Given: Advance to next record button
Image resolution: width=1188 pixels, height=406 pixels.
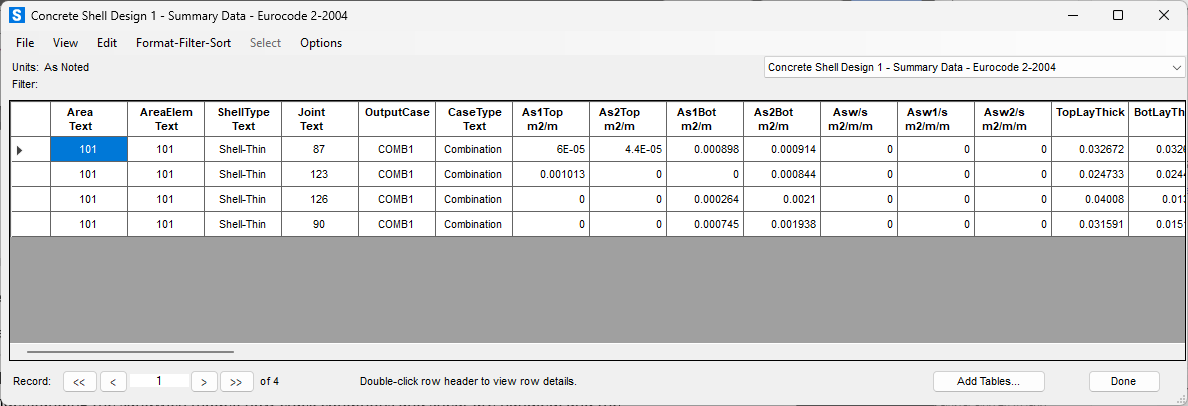Looking at the screenshot, I should (x=204, y=381).
